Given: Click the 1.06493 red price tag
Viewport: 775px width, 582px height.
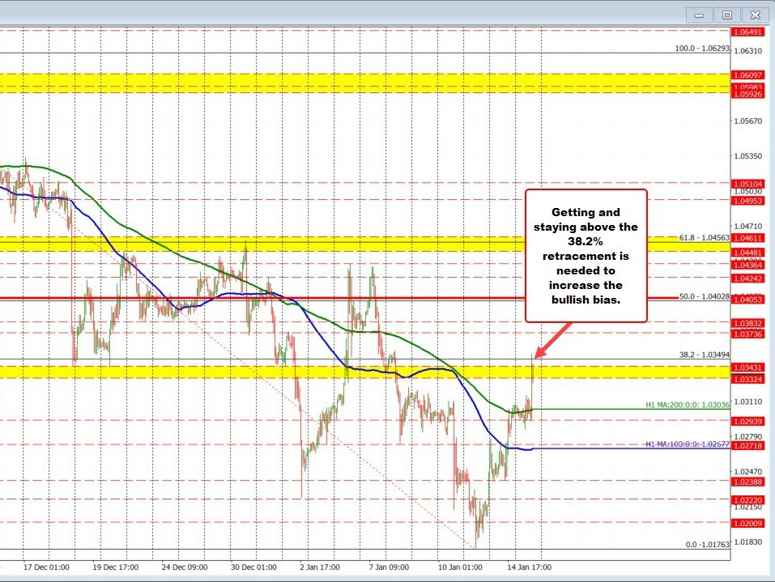Looking at the screenshot, I should [x=748, y=32].
